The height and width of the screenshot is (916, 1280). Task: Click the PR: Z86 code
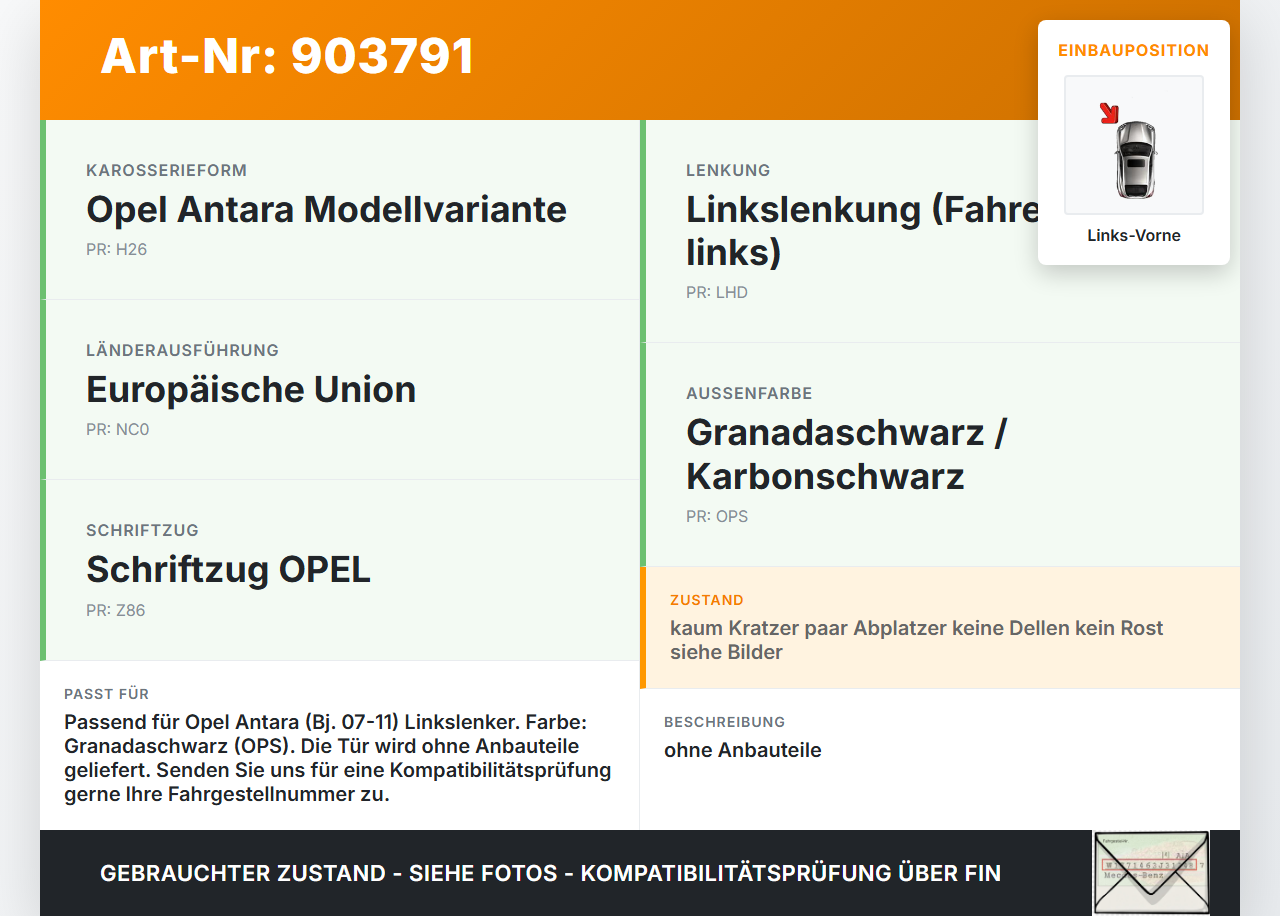pyautogui.click(x=115, y=610)
